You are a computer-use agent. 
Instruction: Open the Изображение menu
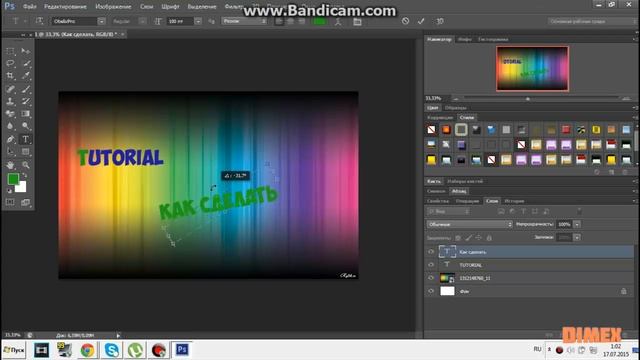click(113, 7)
